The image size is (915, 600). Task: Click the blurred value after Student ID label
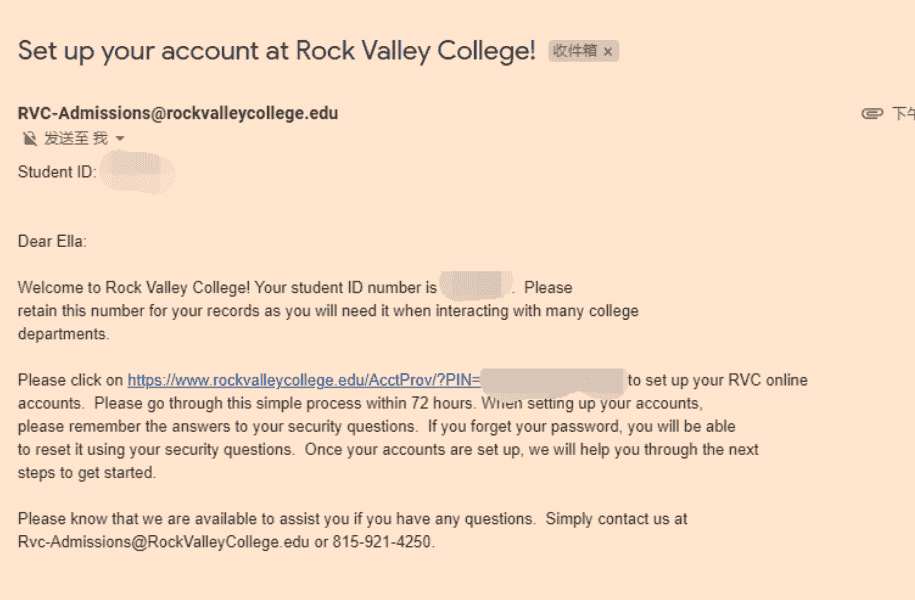(x=138, y=172)
